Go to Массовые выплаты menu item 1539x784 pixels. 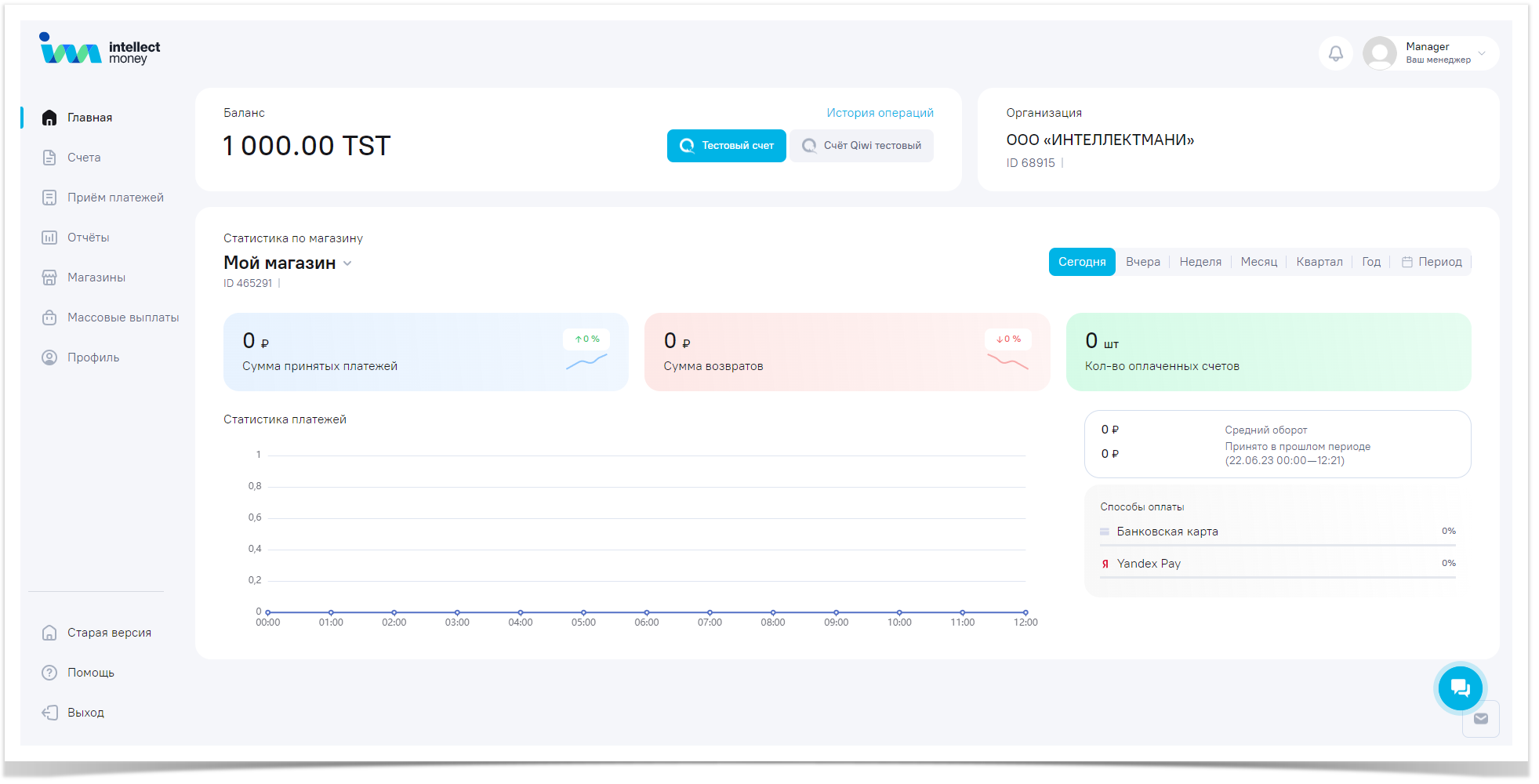pos(123,318)
